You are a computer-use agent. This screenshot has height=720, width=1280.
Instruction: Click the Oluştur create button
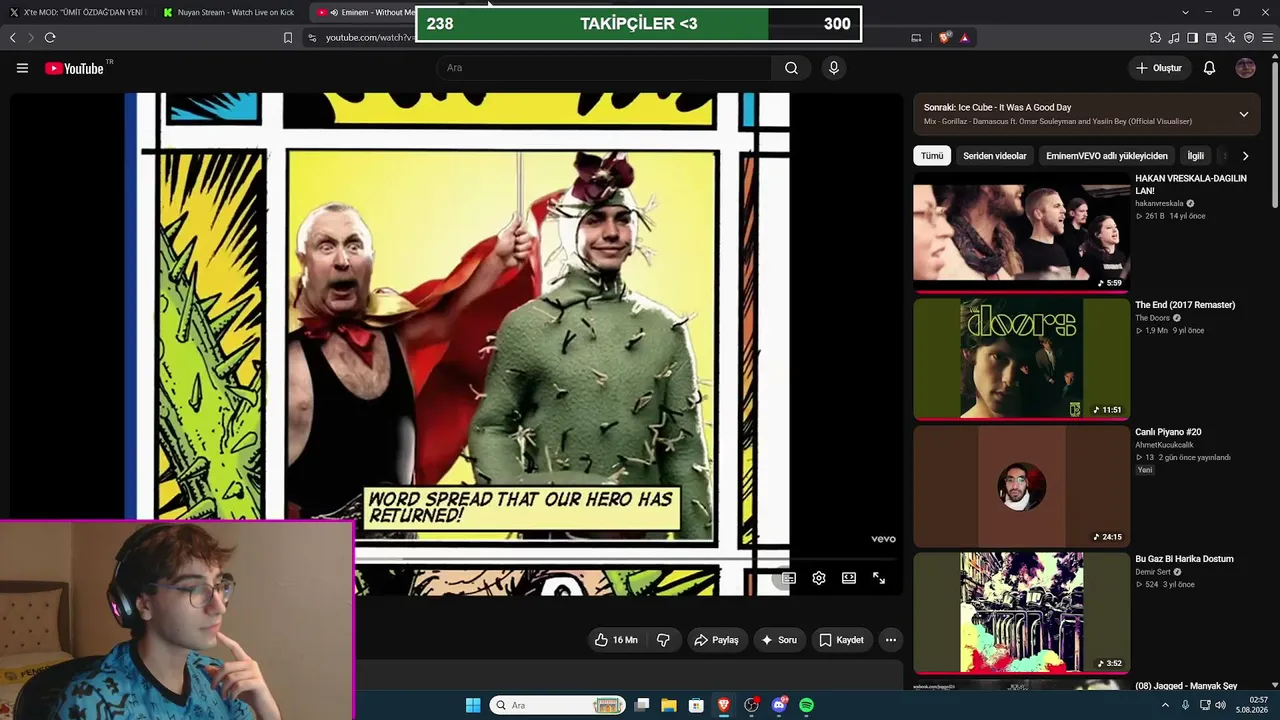pyautogui.click(x=1159, y=68)
